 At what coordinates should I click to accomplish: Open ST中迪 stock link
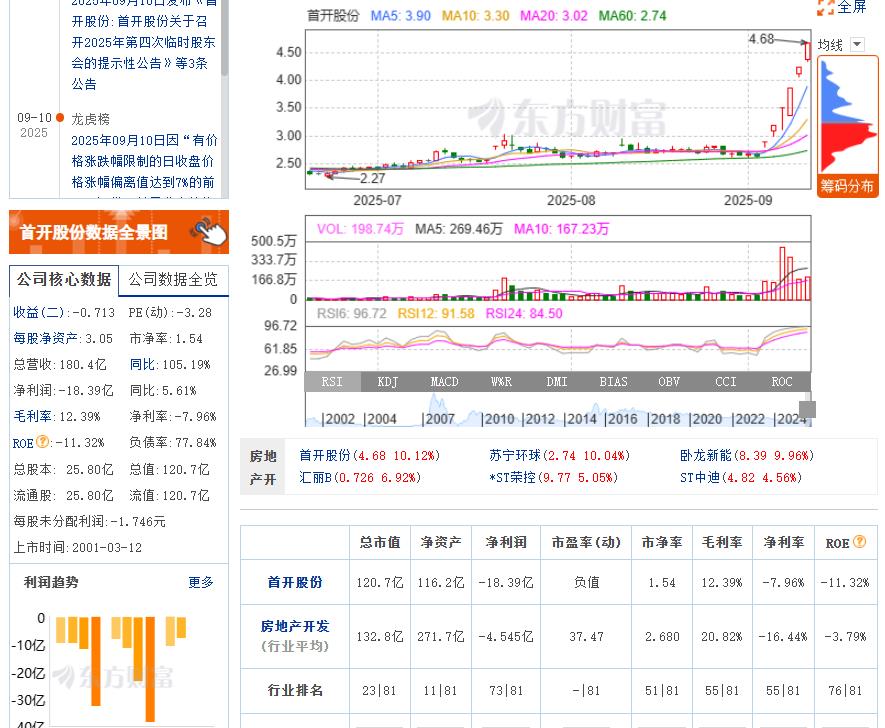point(700,477)
